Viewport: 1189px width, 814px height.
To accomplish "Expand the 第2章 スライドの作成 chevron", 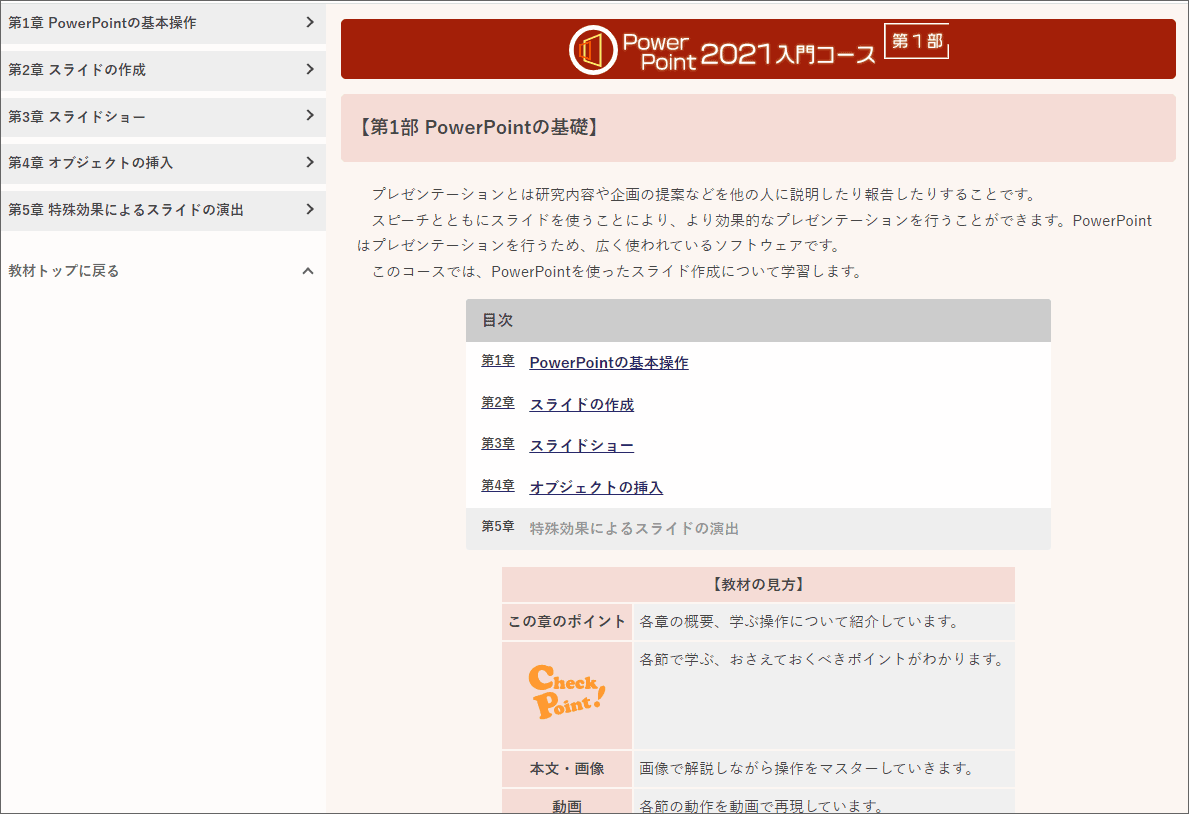I will (x=309, y=69).
